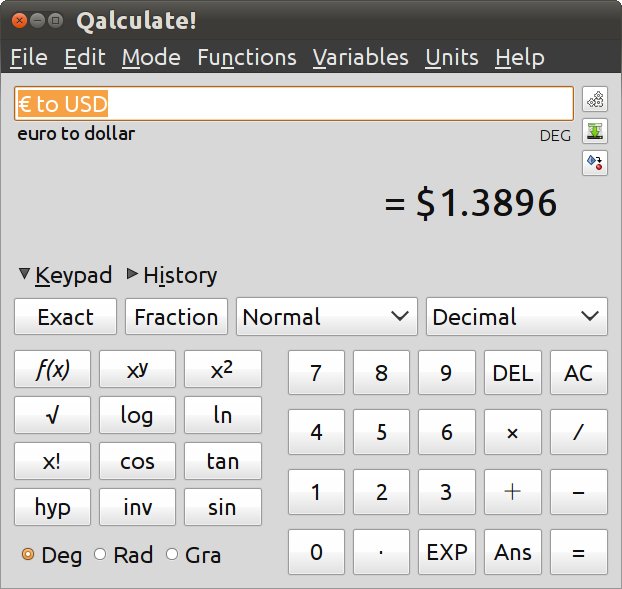The height and width of the screenshot is (589, 622).
Task: Open the Help menu
Action: click(x=520, y=58)
